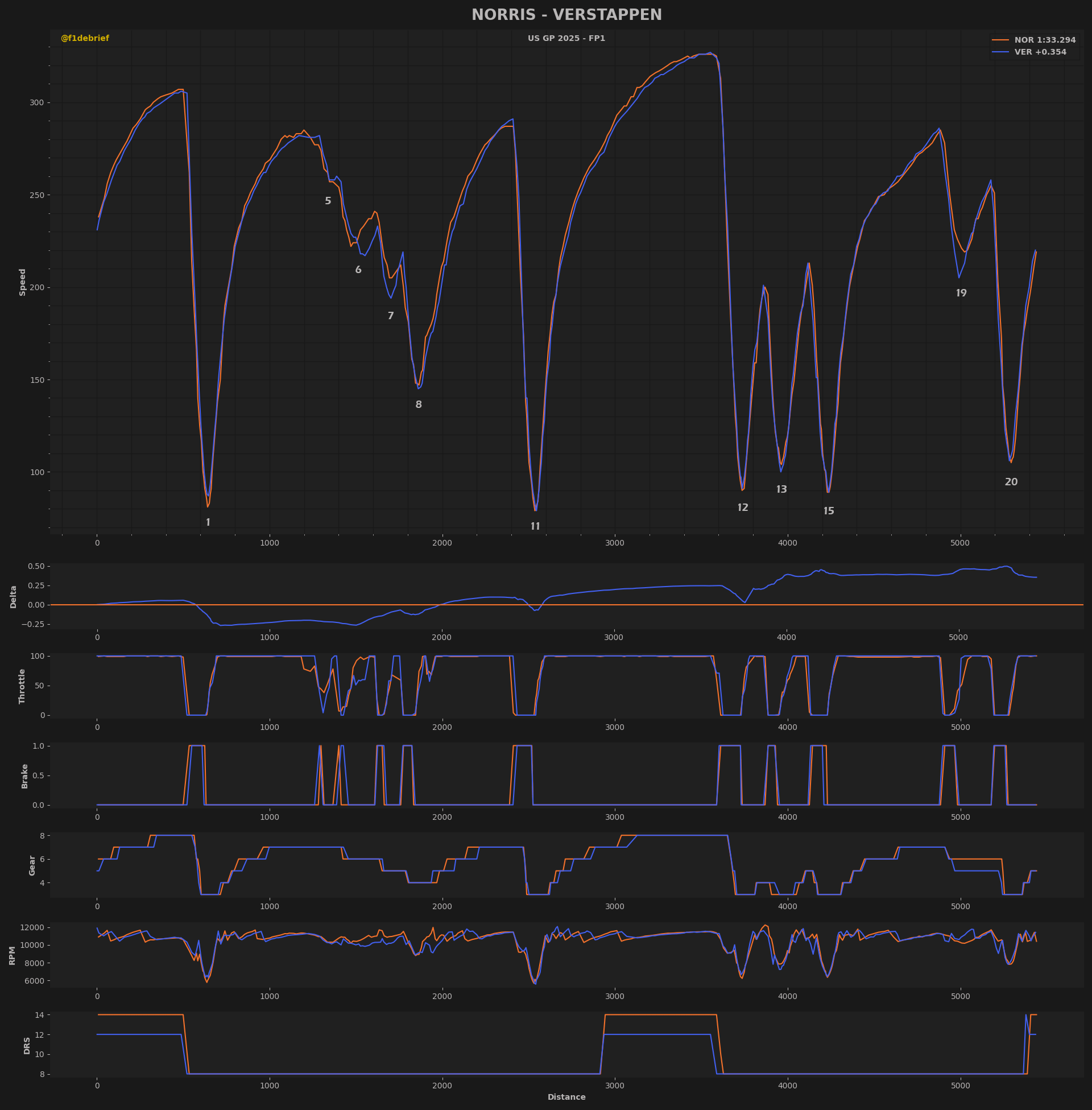Select the NOR 1:33.294 legend entry
The width and height of the screenshot is (1092, 1110).
(1033, 40)
